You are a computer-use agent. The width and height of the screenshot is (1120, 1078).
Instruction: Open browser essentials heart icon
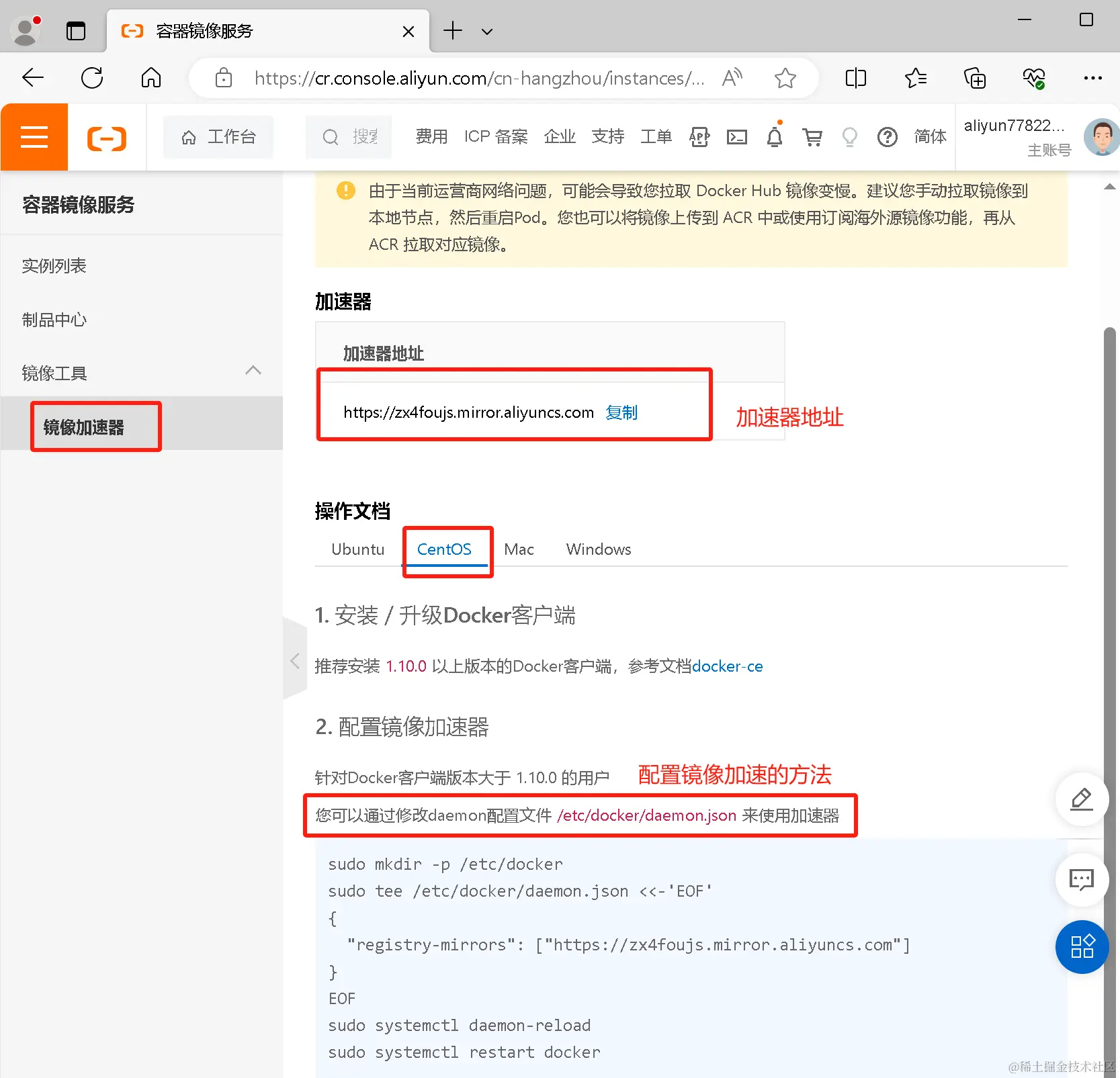point(1034,79)
